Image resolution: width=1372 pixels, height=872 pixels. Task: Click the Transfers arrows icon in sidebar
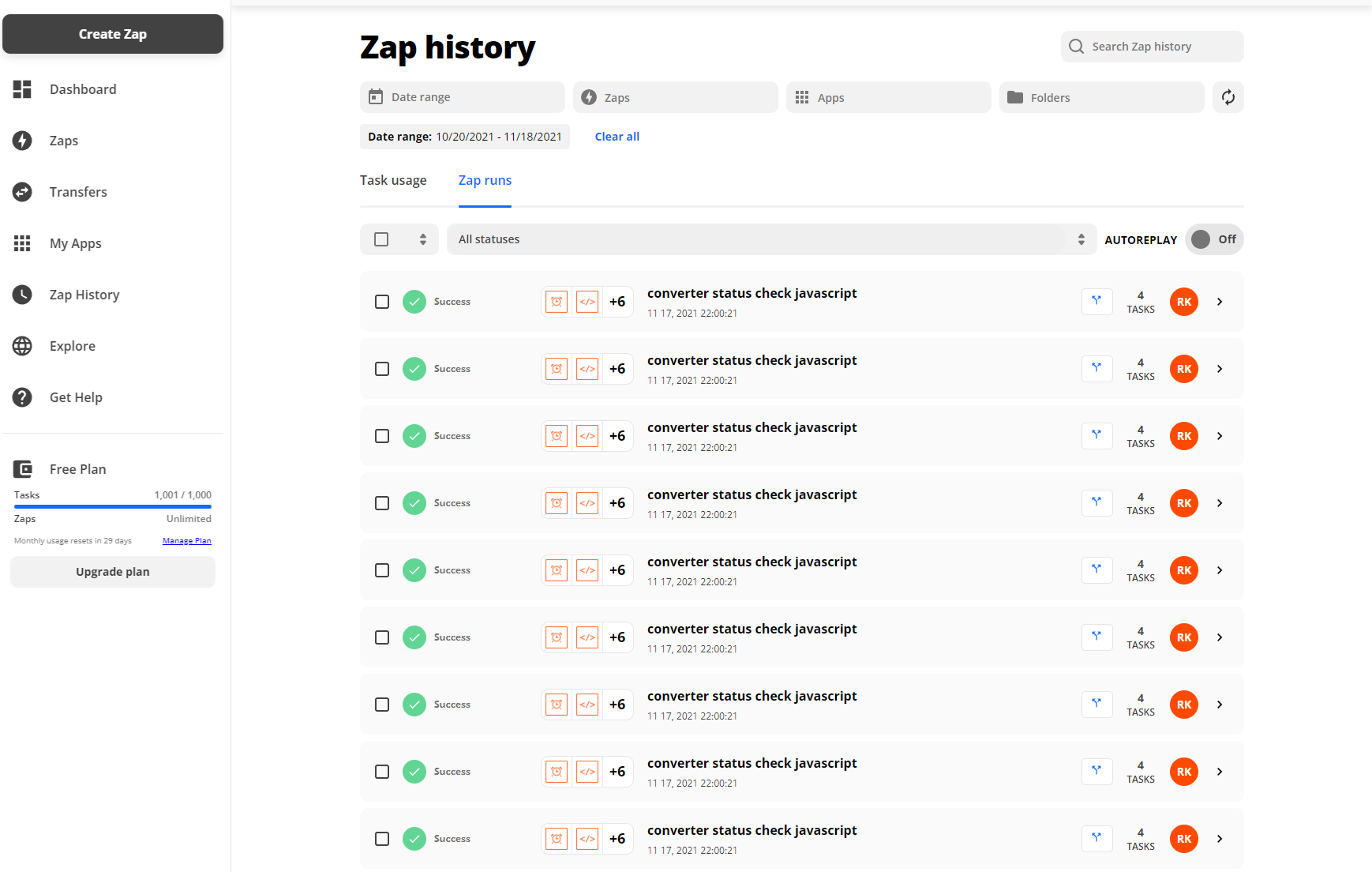[22, 192]
